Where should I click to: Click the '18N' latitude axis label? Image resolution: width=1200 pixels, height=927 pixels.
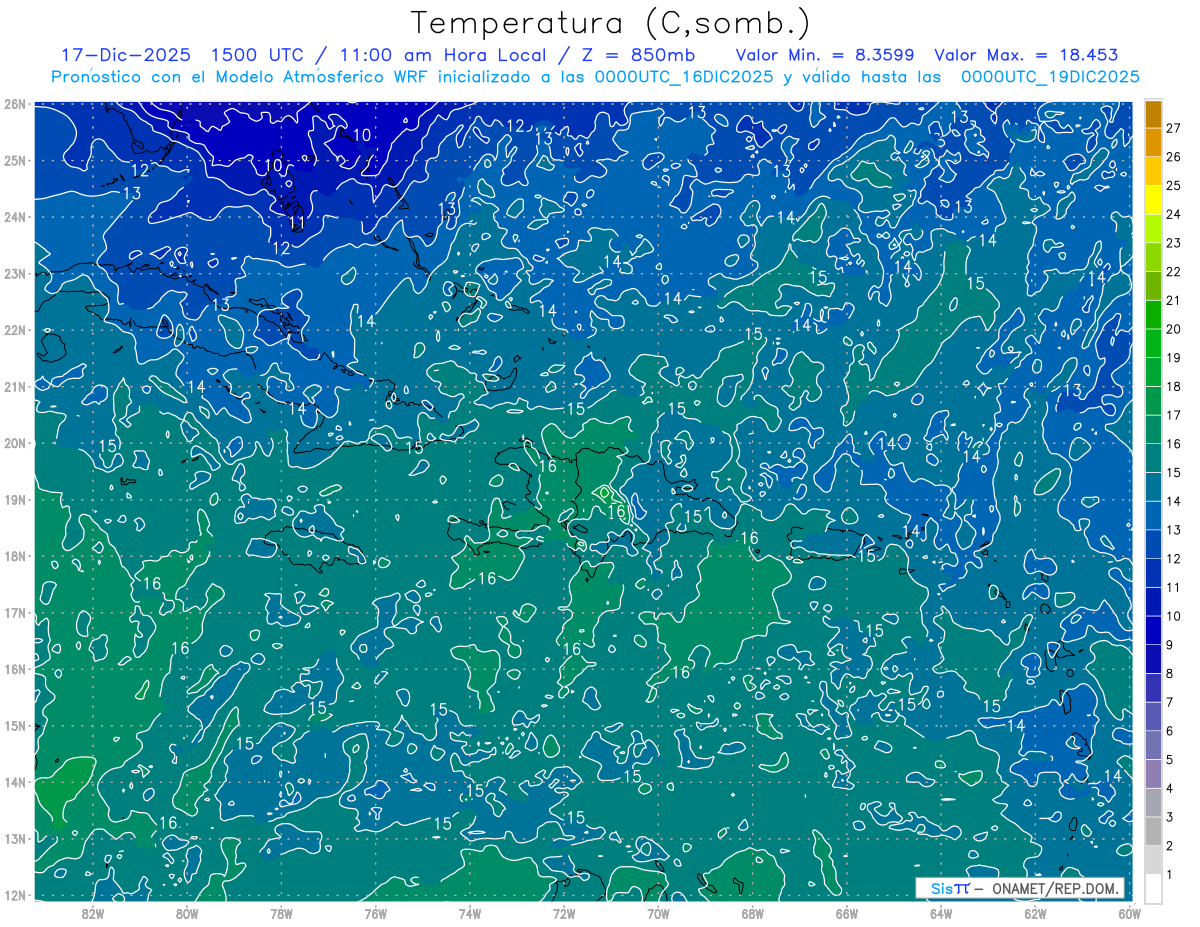[14, 556]
